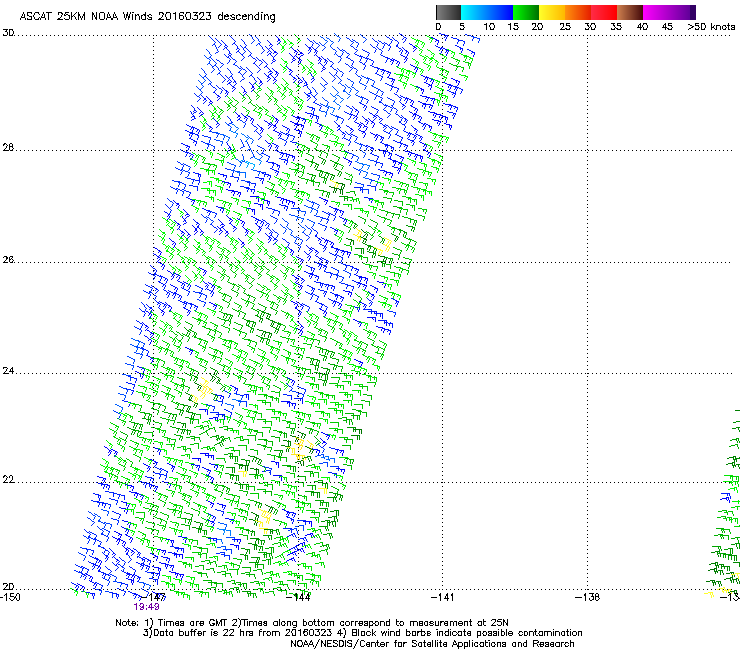Click the longitude label '-144' on the bottom axis
Viewport: 740px width, 650px height.
[x=299, y=597]
